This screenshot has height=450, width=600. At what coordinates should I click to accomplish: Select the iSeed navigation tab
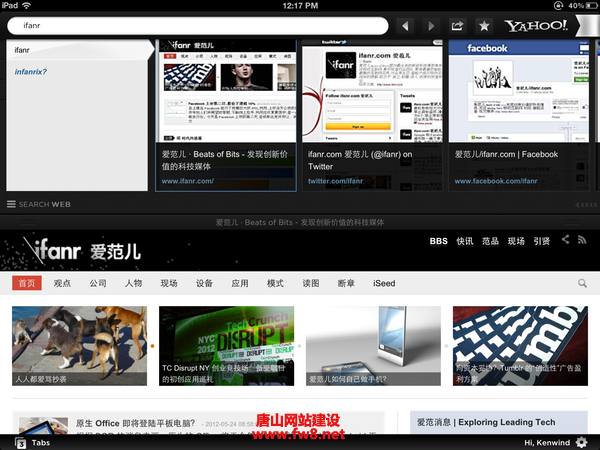[384, 283]
